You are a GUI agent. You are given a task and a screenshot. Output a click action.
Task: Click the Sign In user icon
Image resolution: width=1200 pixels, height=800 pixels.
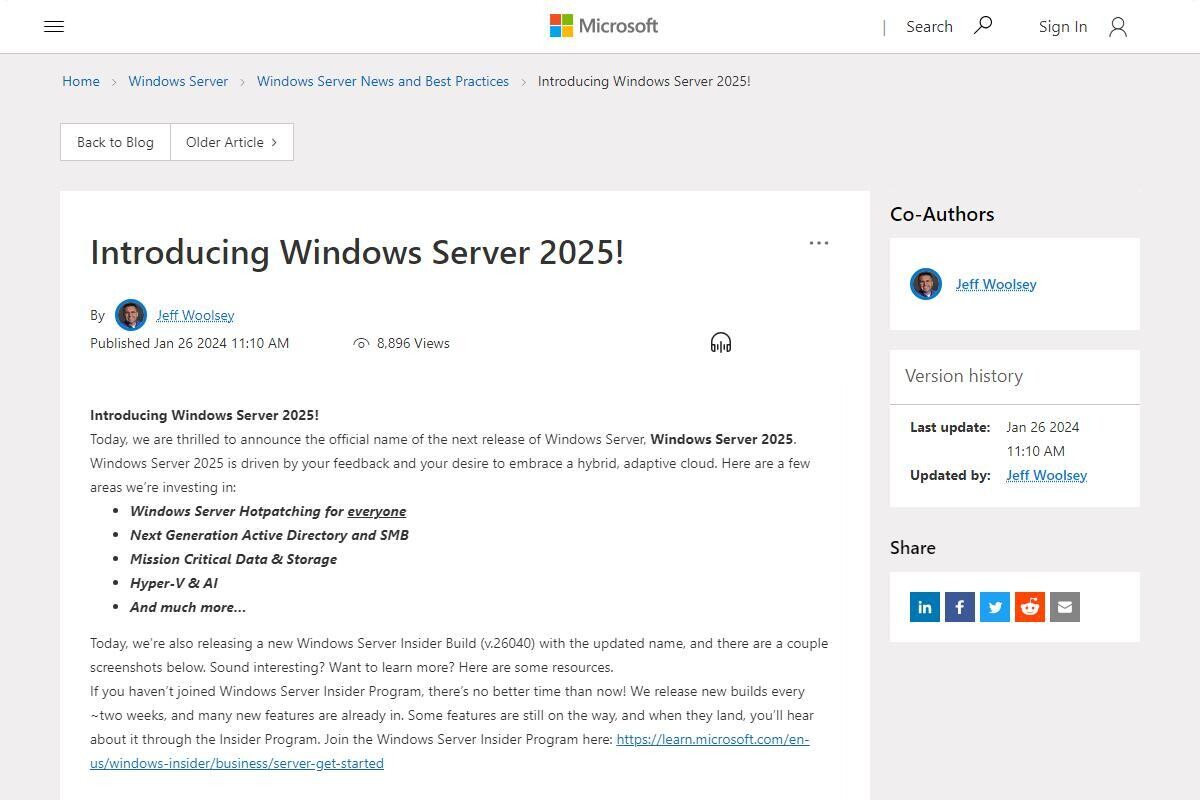point(1118,27)
